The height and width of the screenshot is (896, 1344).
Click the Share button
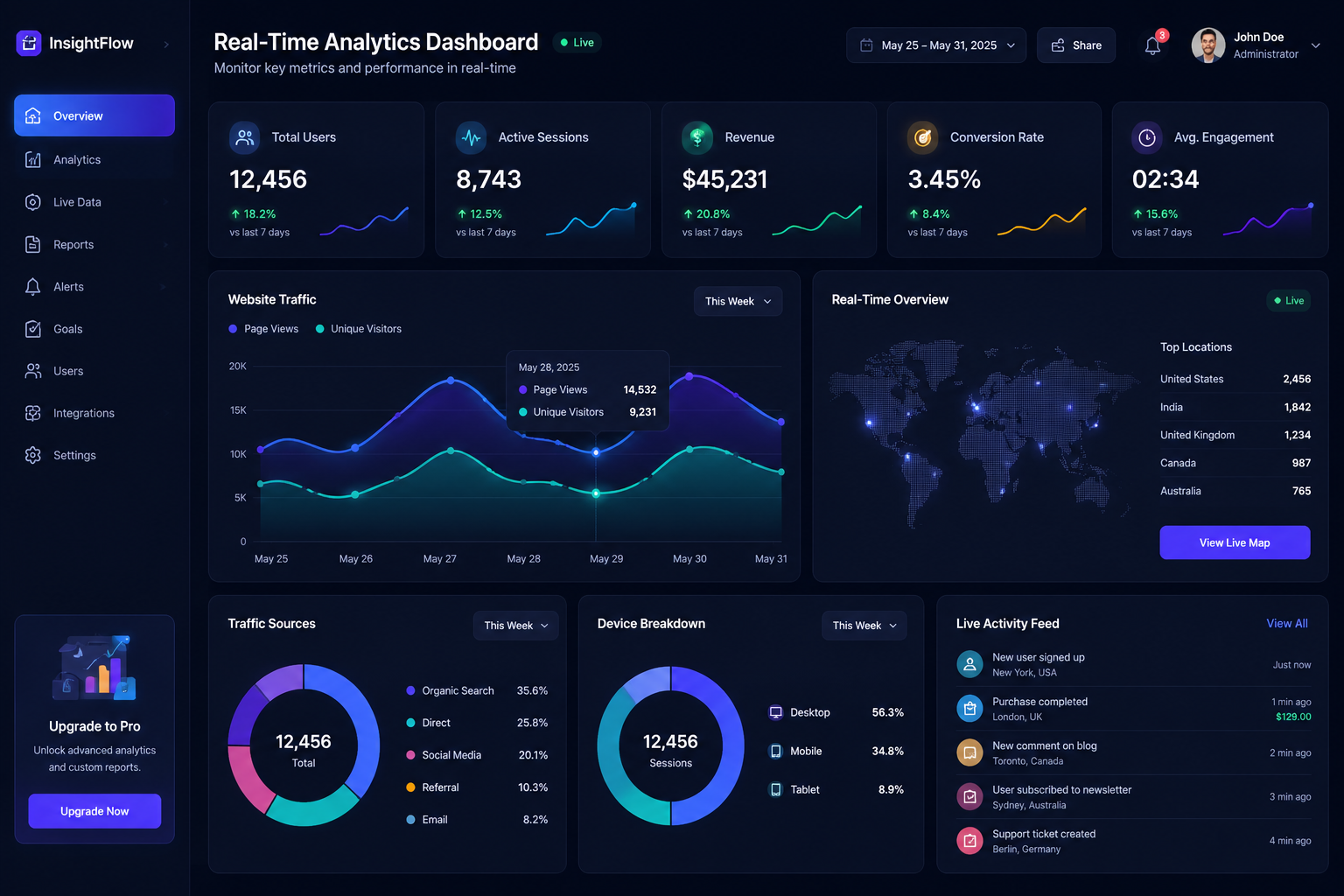pyautogui.click(x=1076, y=45)
